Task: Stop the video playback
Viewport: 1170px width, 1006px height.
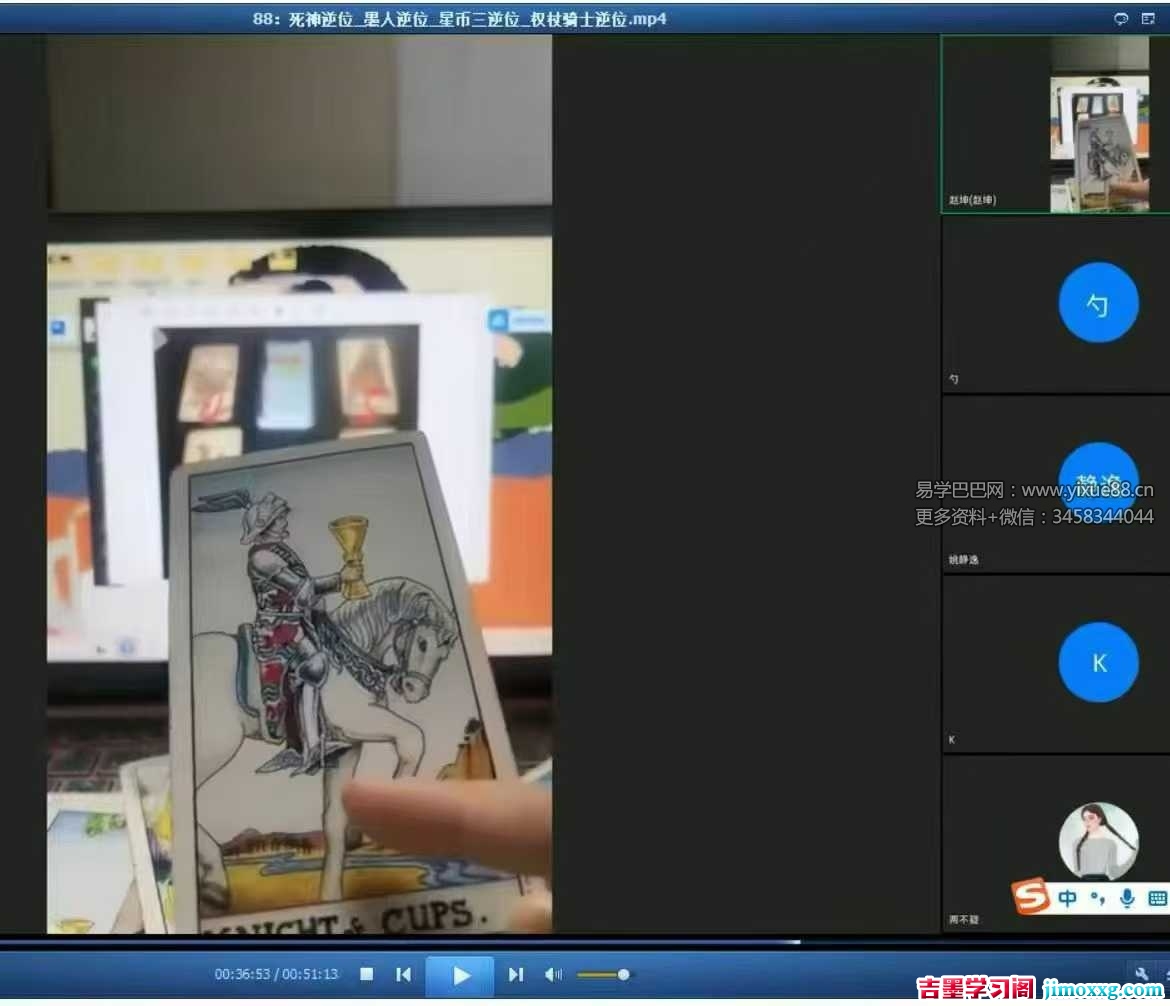Action: click(367, 974)
